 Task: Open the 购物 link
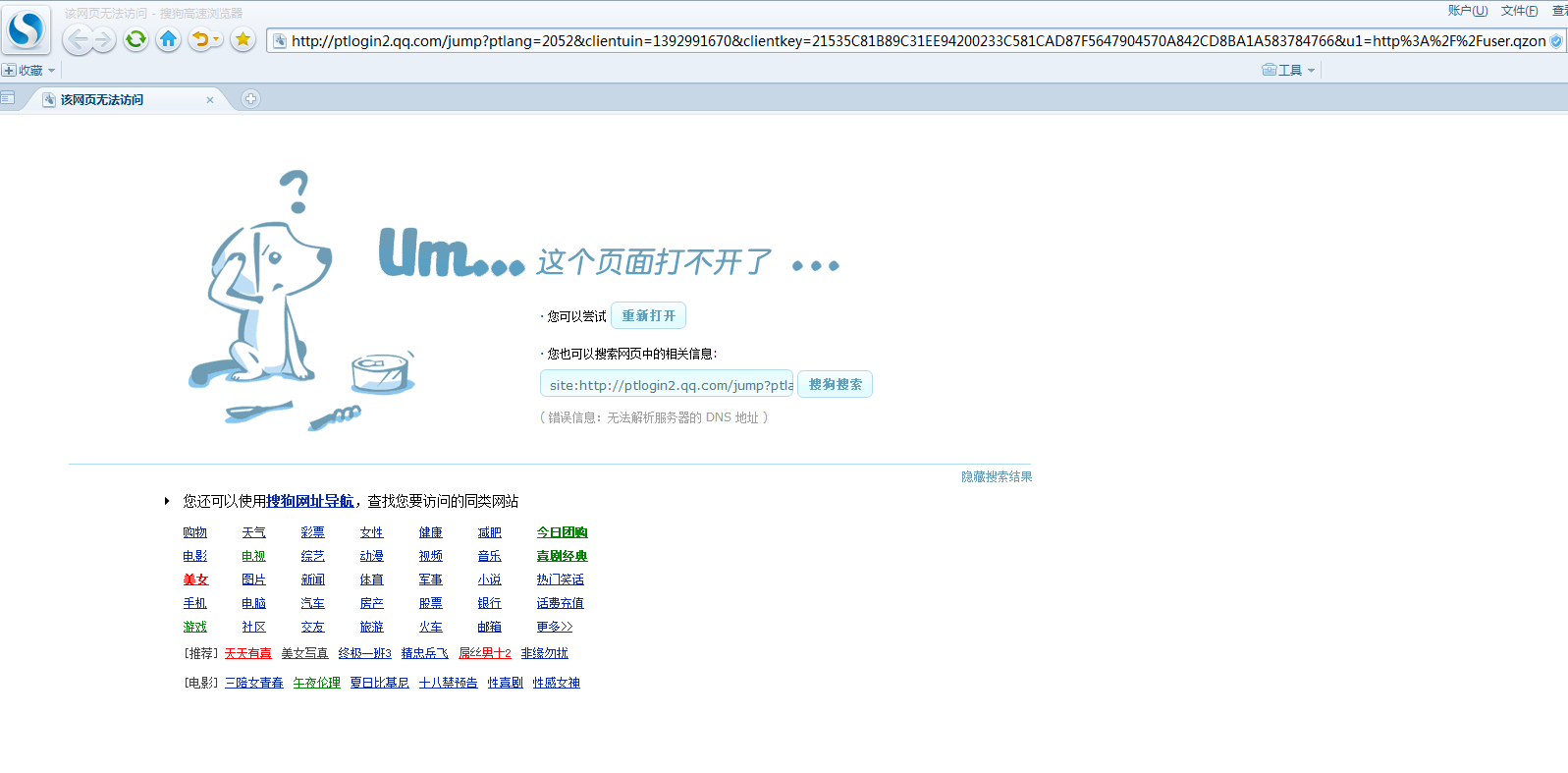click(194, 532)
